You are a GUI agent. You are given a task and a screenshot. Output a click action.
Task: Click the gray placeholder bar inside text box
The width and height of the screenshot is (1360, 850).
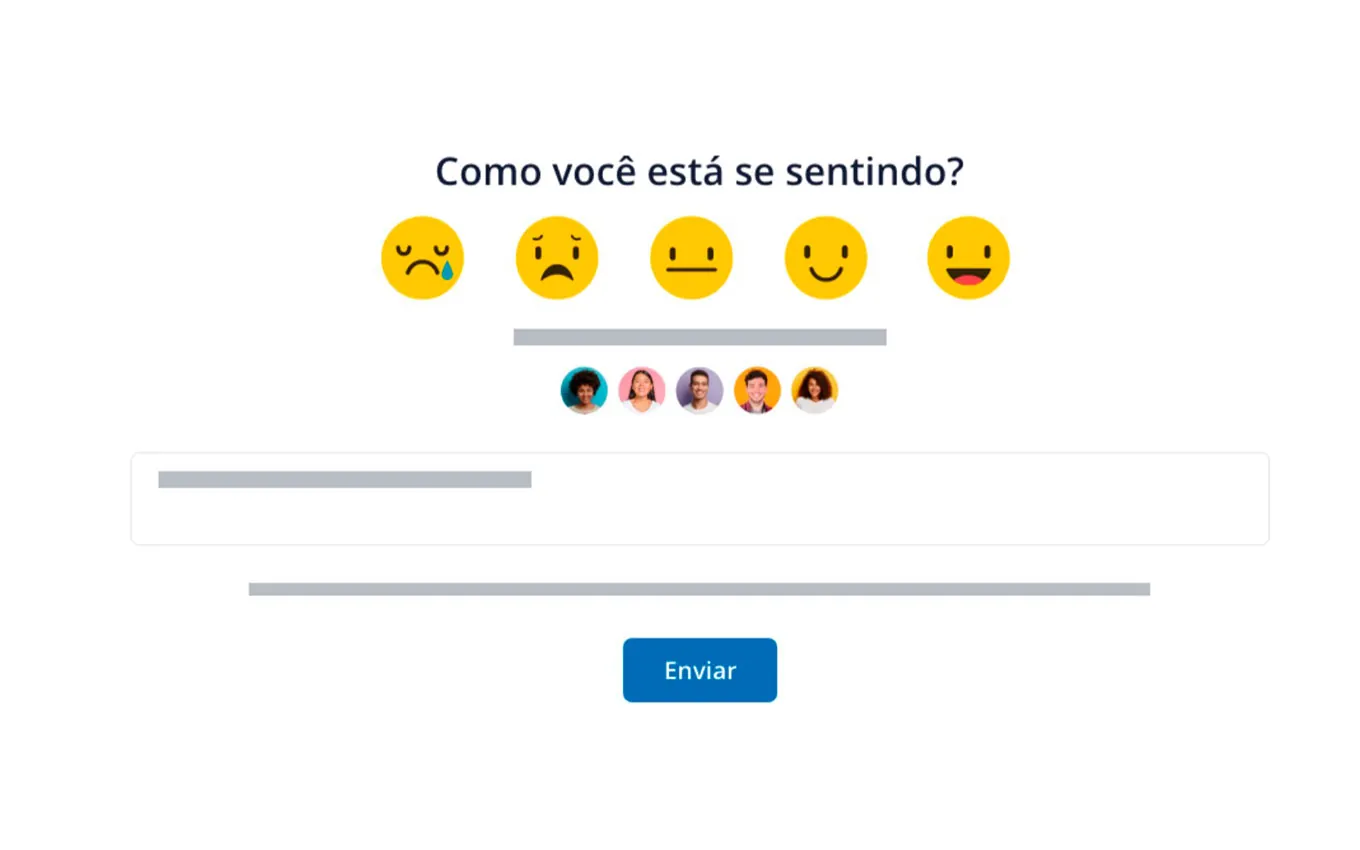(x=344, y=480)
